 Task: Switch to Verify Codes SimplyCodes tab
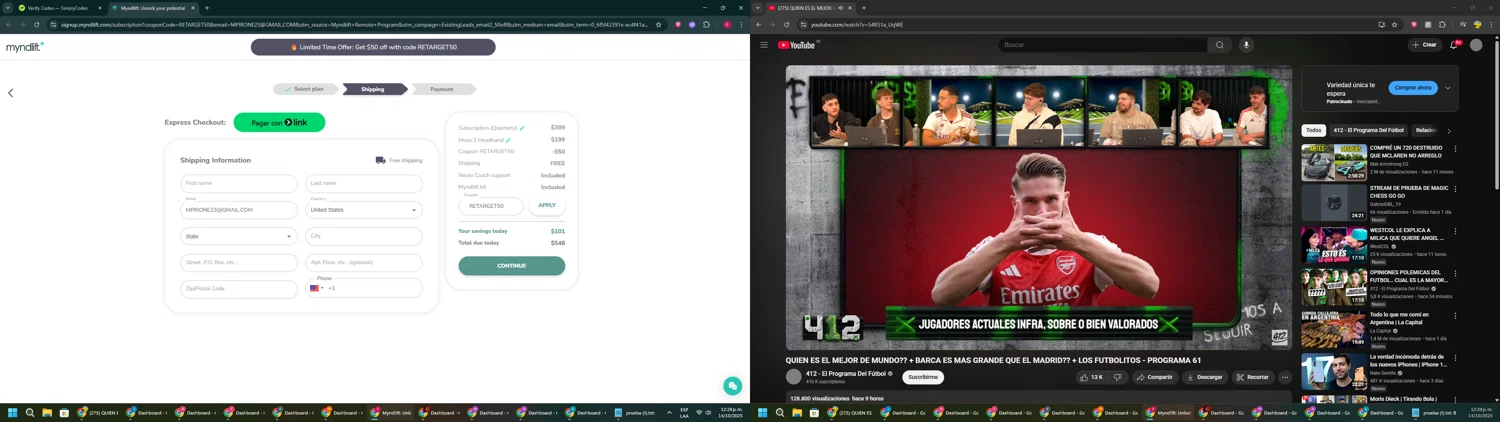(60, 8)
